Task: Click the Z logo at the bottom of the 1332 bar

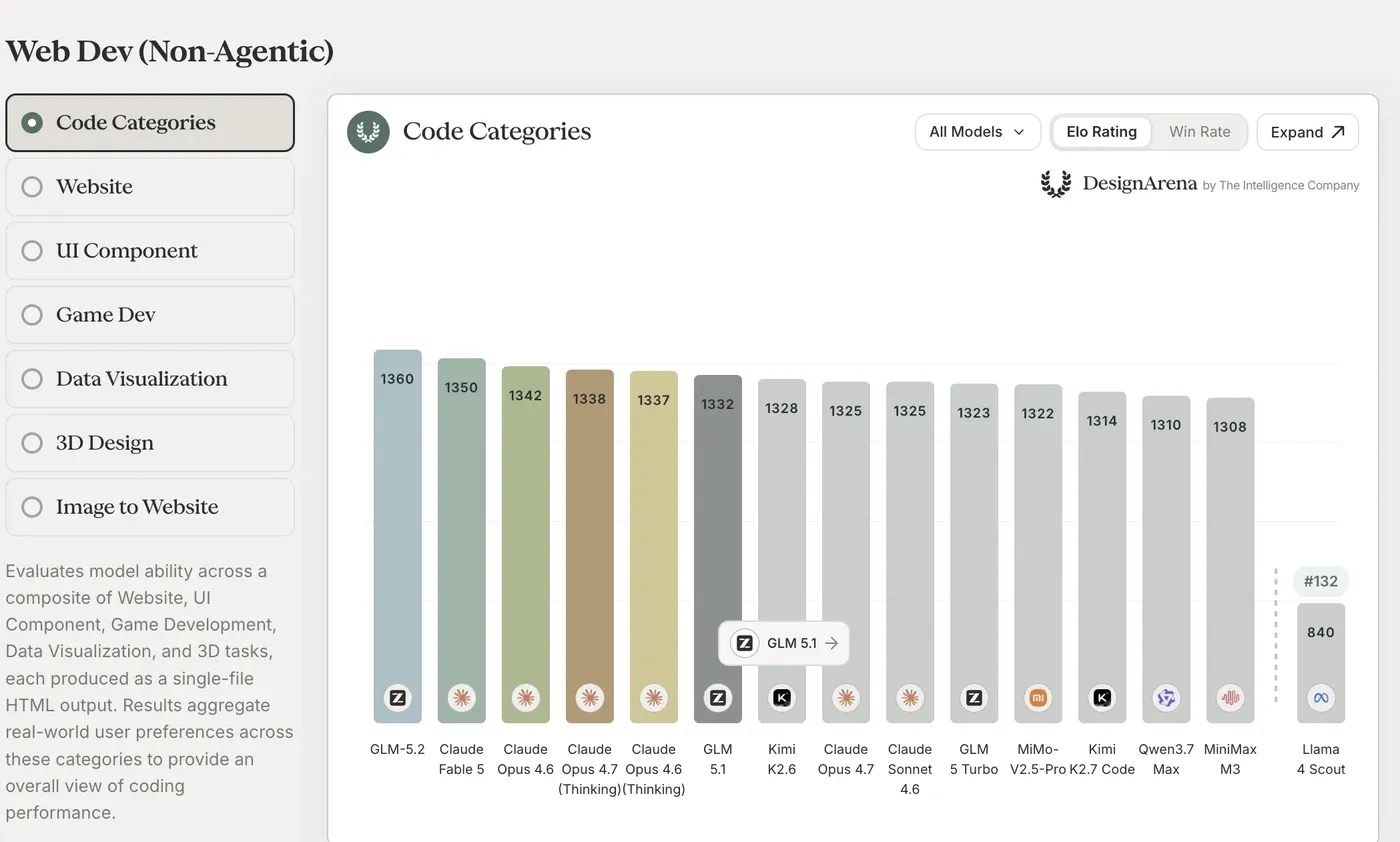Action: (x=718, y=698)
